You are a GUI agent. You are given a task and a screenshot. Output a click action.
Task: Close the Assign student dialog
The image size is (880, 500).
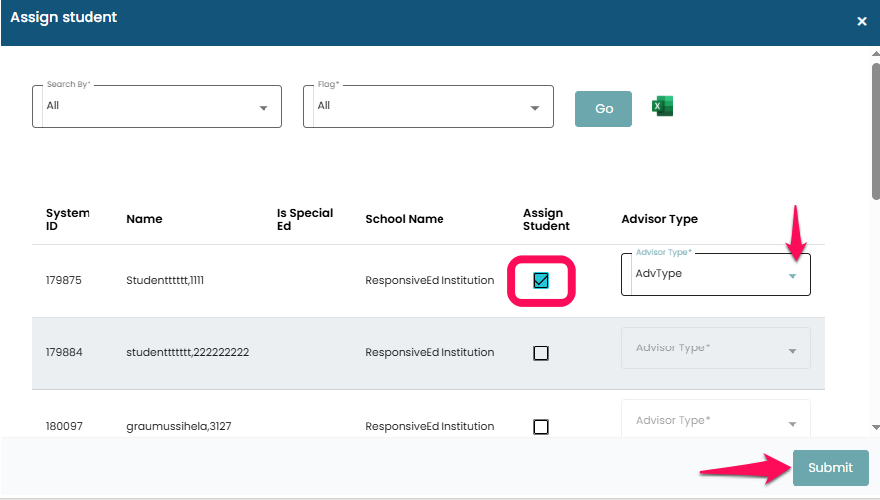tap(861, 21)
